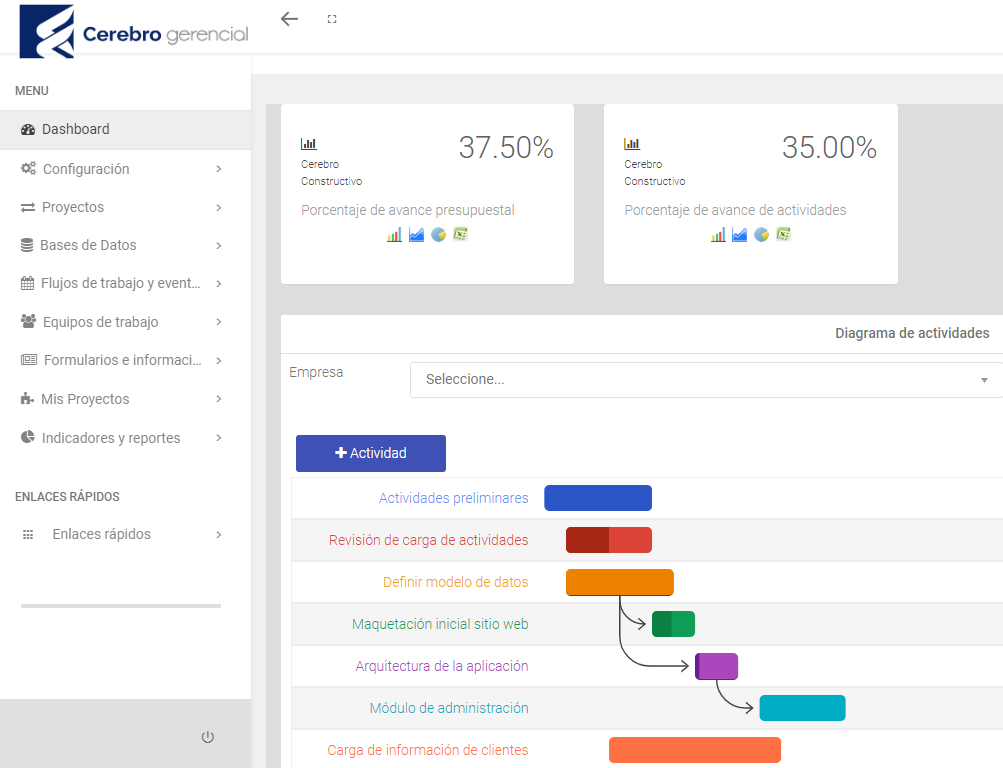Screen dimensions: 1003x768
Task: Expand the Proyectos submenu
Action: [x=120, y=207]
